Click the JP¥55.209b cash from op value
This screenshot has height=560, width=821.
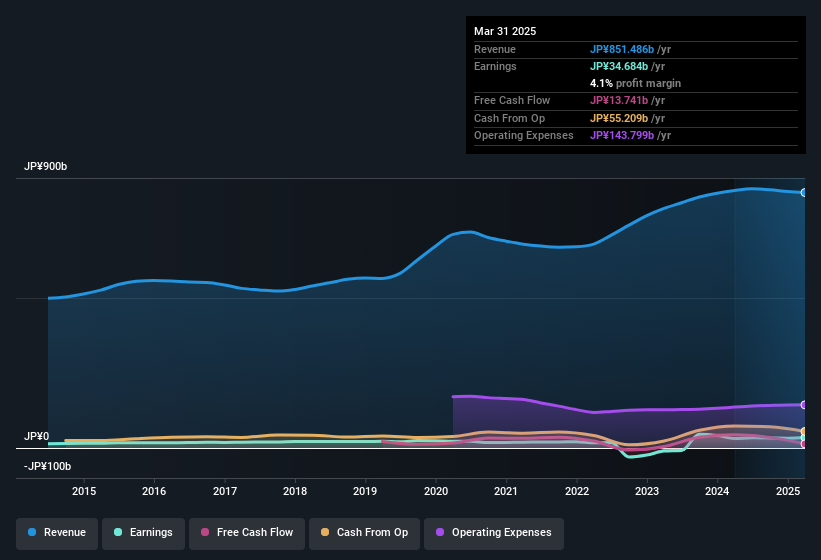pyautogui.click(x=619, y=118)
